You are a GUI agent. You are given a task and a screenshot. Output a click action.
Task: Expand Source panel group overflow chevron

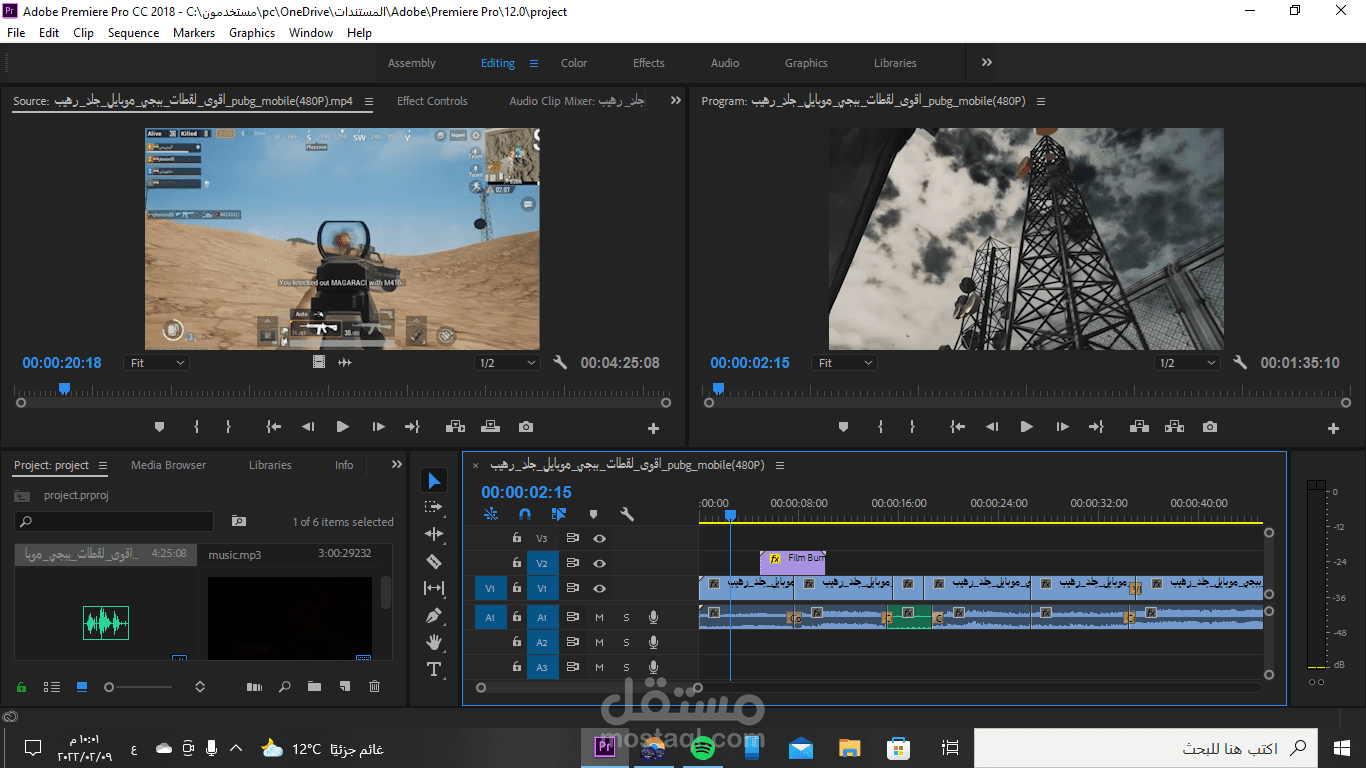pos(675,101)
